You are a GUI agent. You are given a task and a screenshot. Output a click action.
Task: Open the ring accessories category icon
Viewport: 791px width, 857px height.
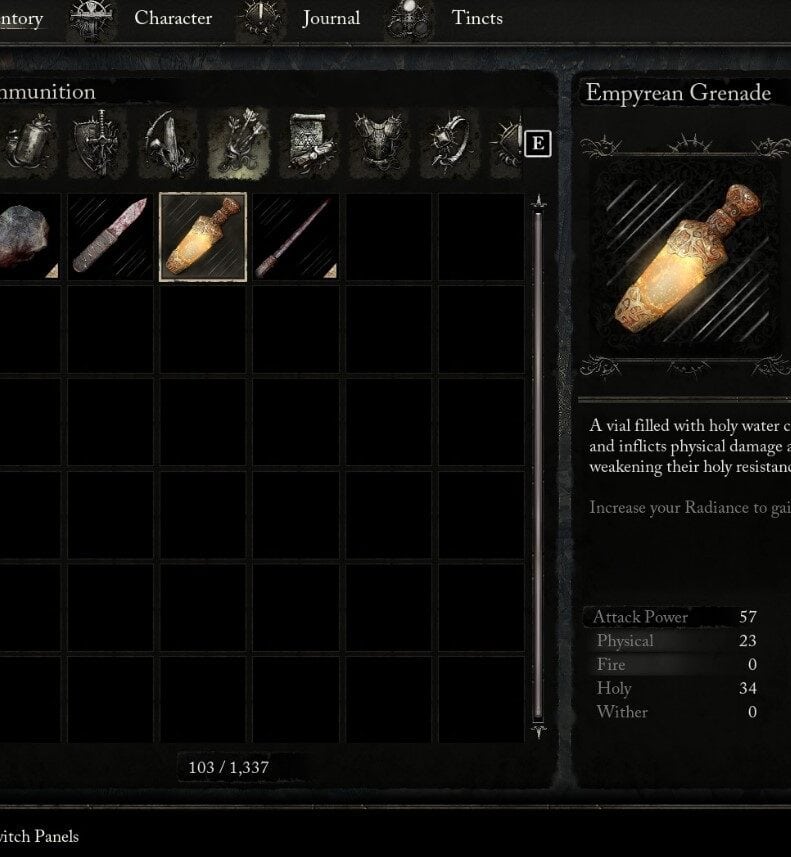[450, 144]
